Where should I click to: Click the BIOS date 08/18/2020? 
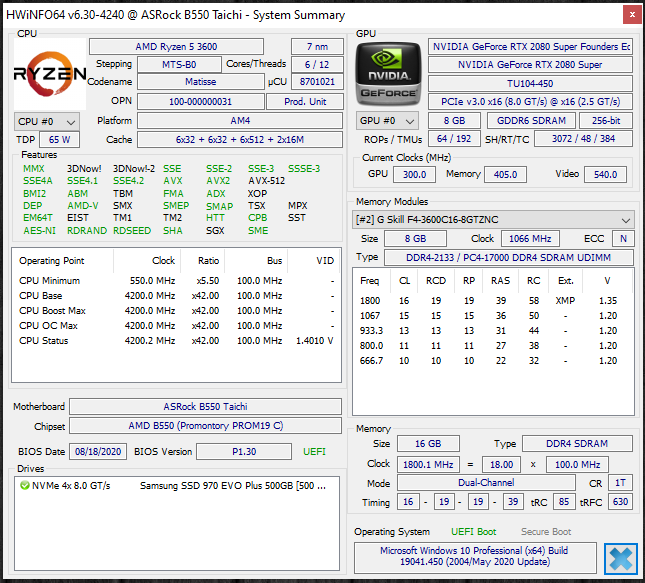pos(98,451)
